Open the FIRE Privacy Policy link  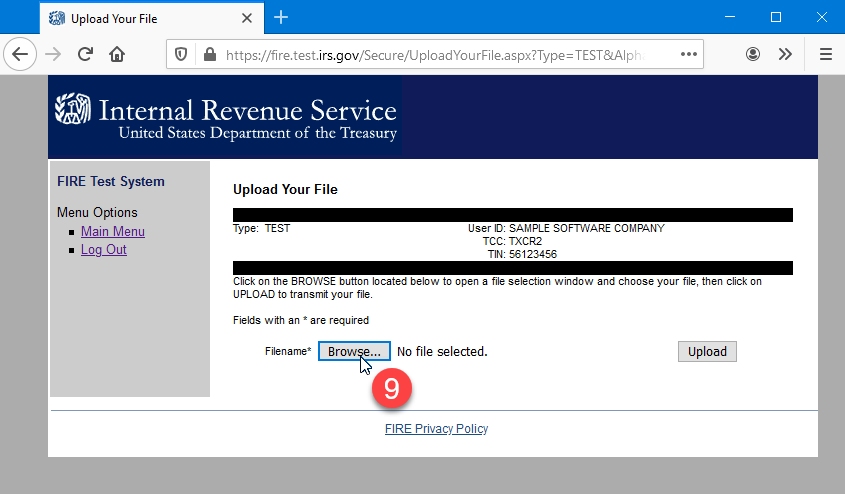(436, 429)
